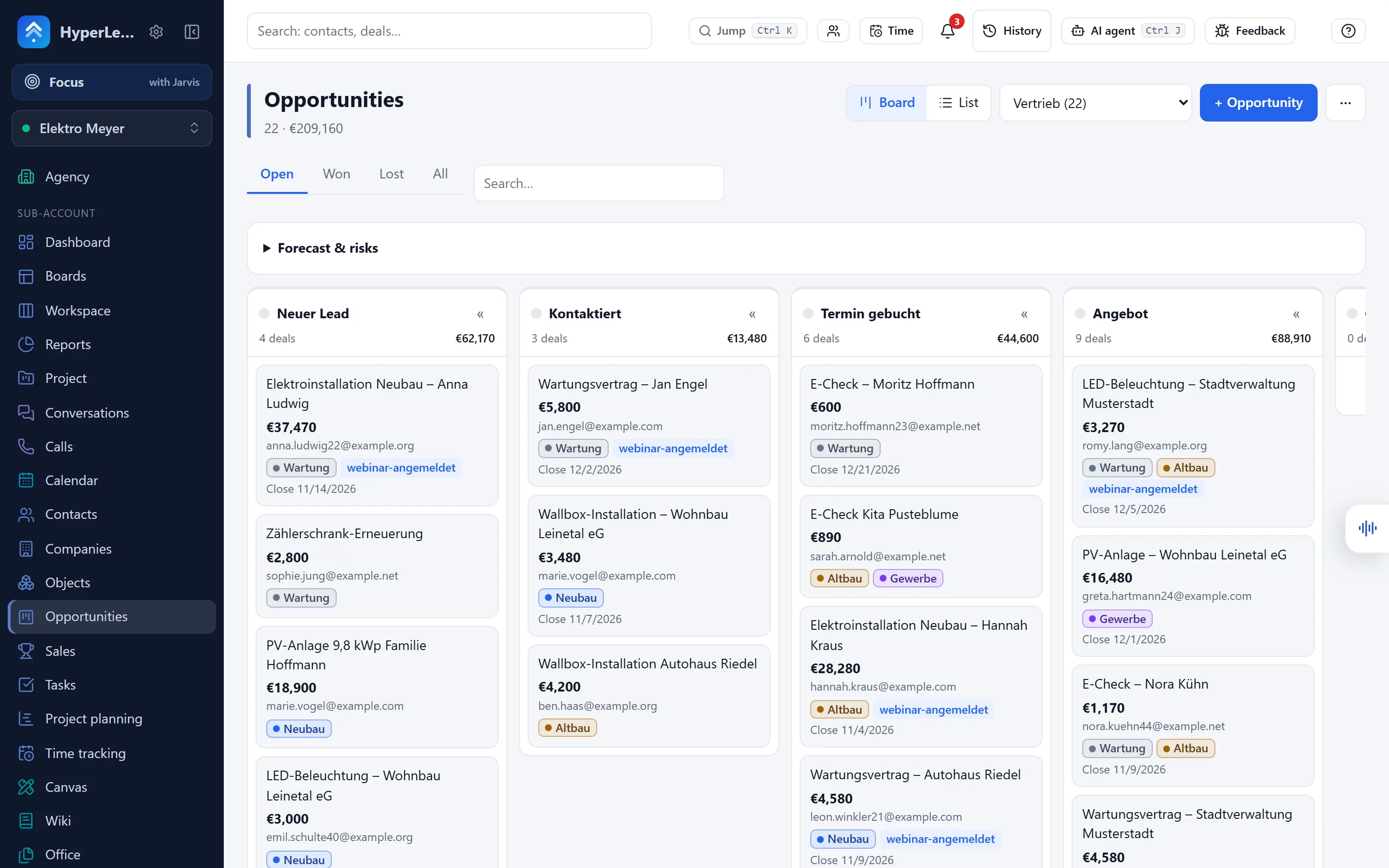1389x868 pixels.
Task: Open the more options ellipsis button
Action: click(x=1346, y=103)
